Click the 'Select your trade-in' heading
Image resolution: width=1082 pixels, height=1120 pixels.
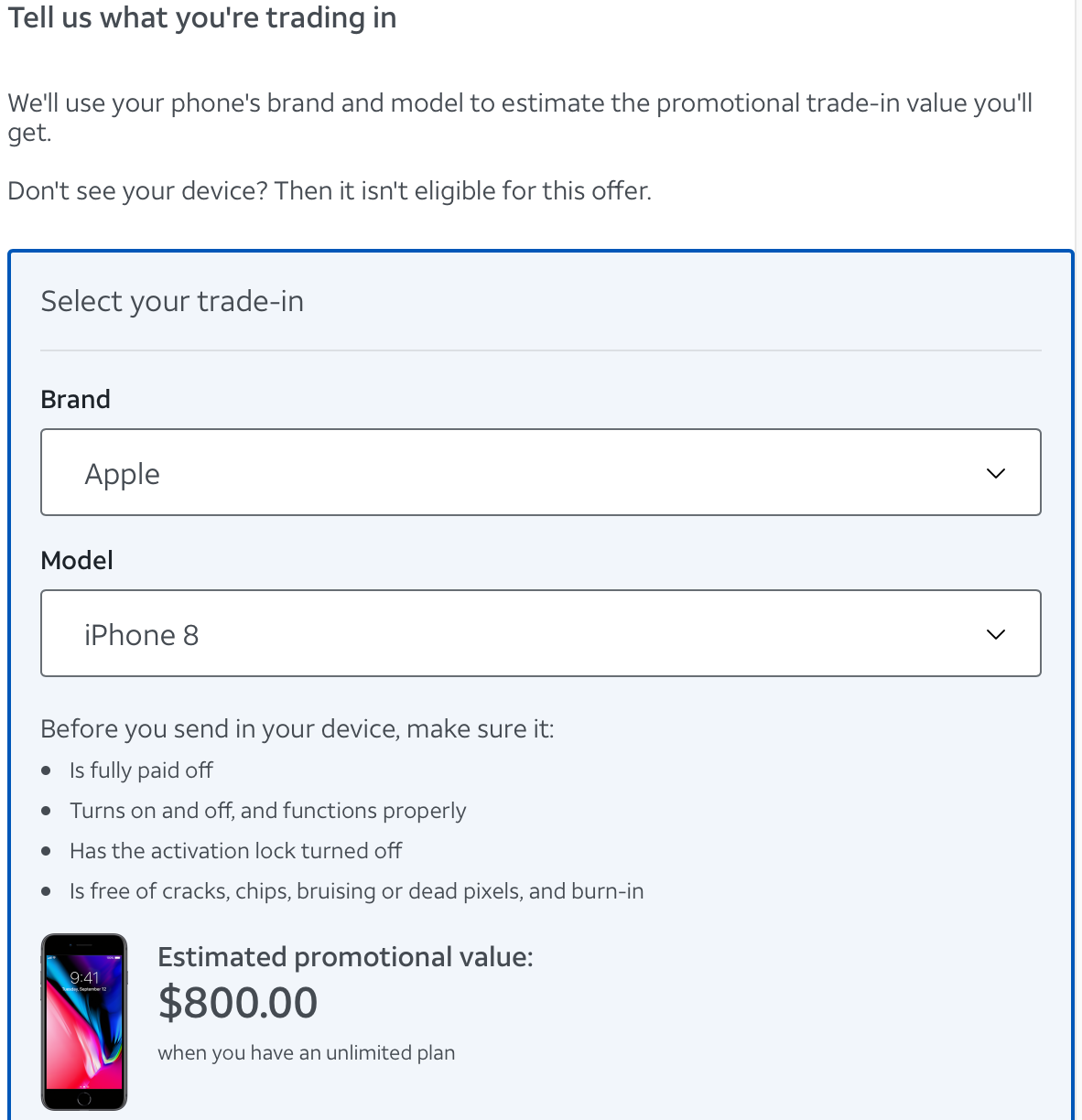pyautogui.click(x=172, y=301)
